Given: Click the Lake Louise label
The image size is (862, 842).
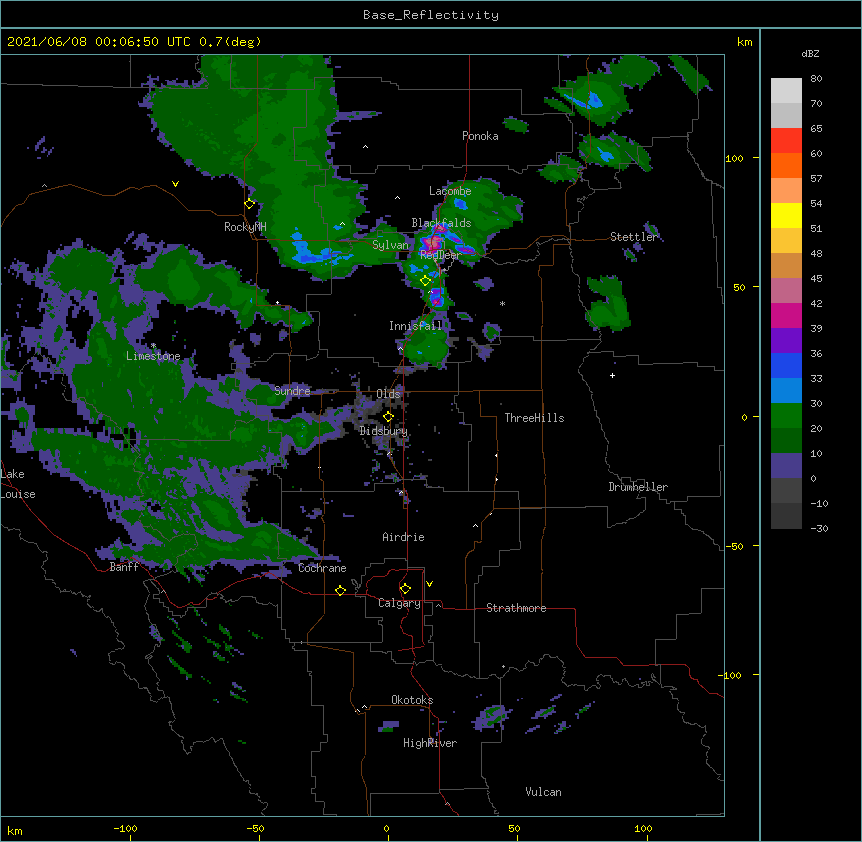Looking at the screenshot, I should tap(18, 484).
